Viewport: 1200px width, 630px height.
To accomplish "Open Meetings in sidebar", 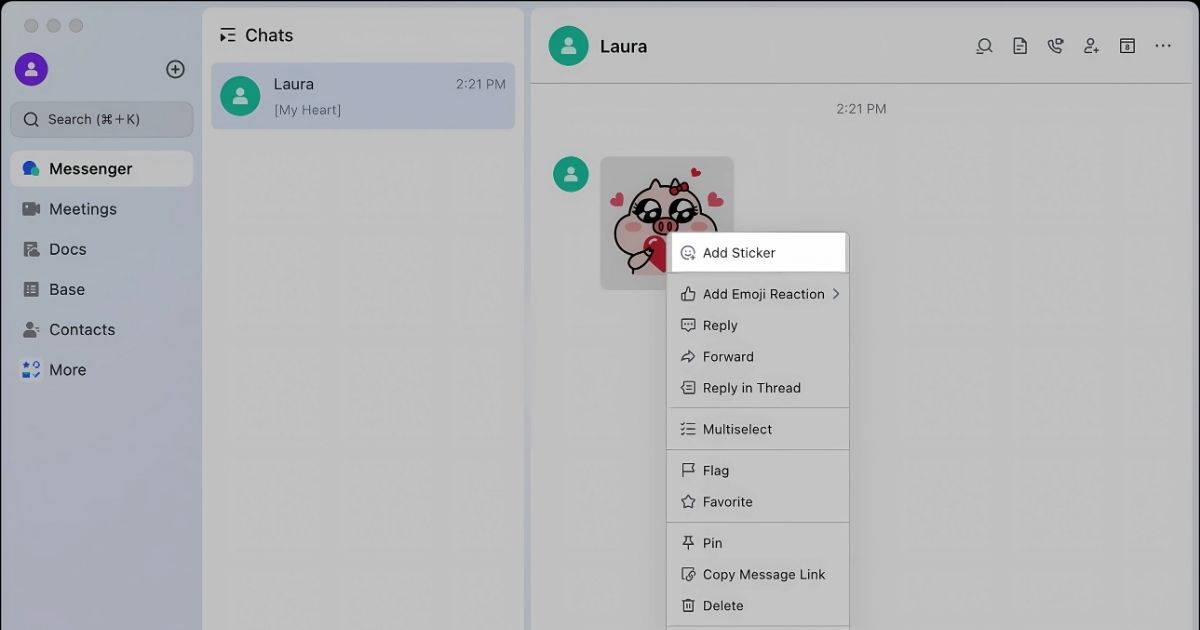I will (102, 209).
